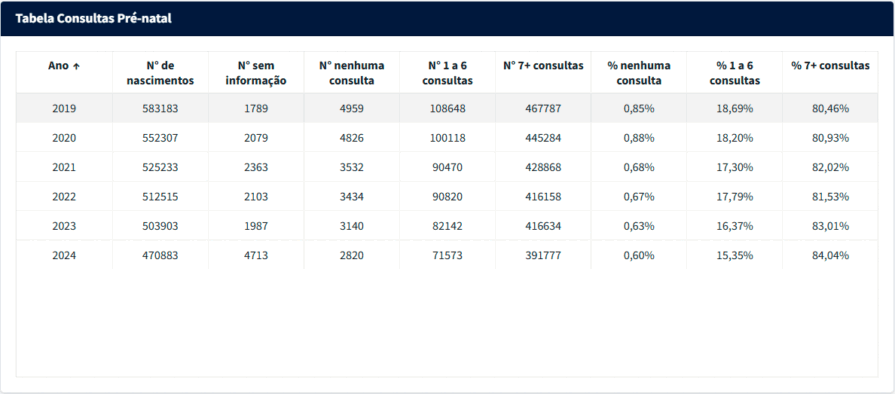Select the 2019 row year cell
Viewport: 895px width, 394px height.
(64, 108)
